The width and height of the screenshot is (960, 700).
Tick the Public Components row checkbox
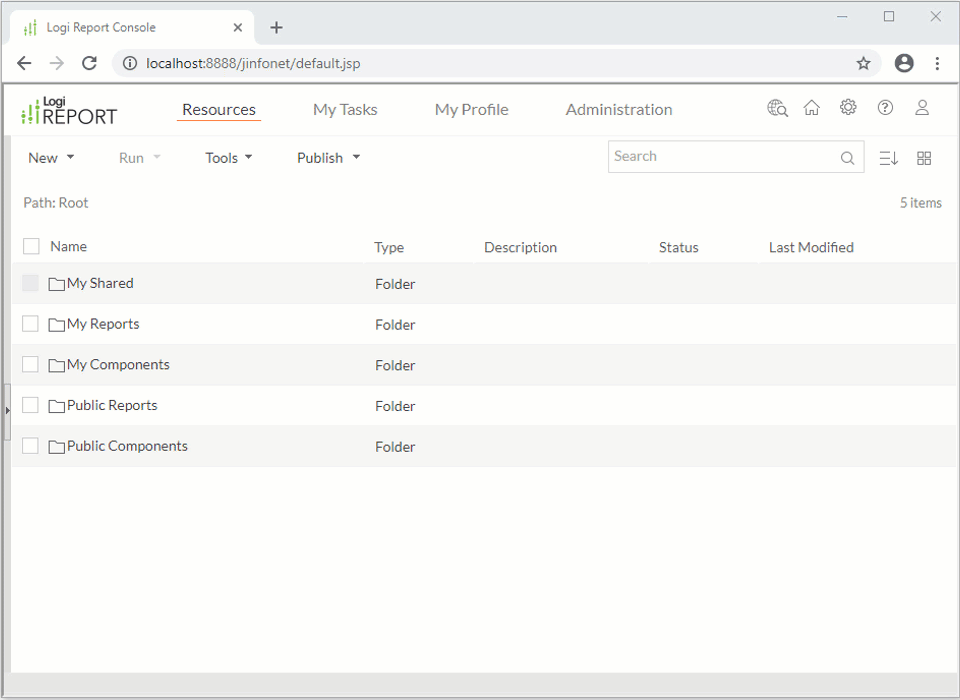(x=30, y=446)
